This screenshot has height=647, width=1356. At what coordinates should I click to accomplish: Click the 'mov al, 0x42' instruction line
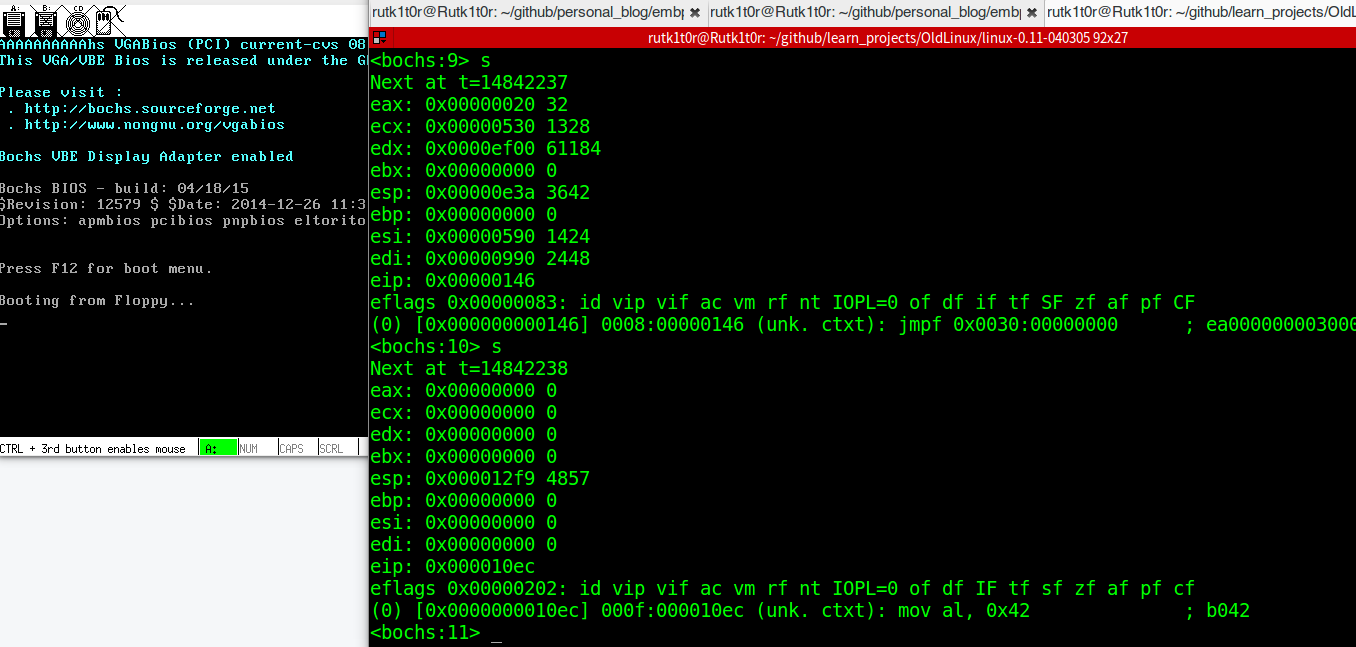coord(810,611)
